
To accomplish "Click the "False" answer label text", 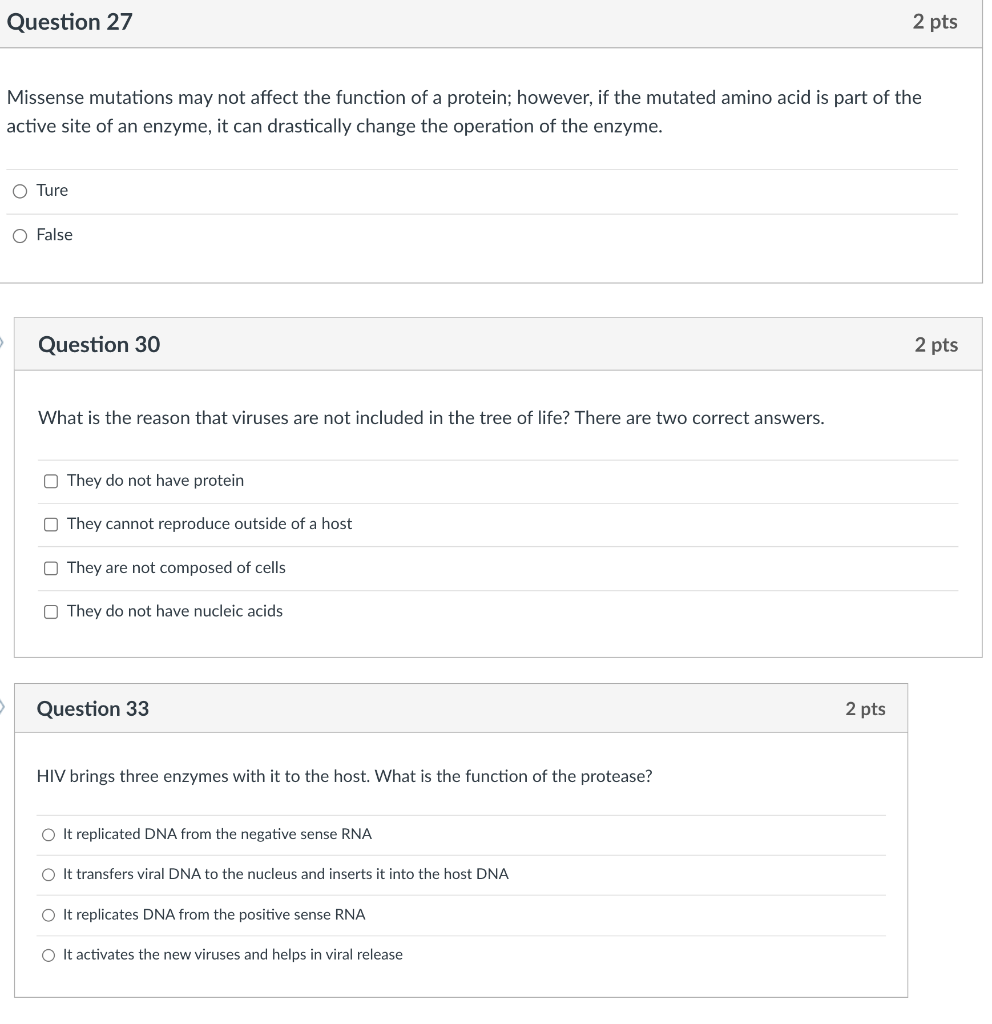I will pyautogui.click(x=55, y=235).
